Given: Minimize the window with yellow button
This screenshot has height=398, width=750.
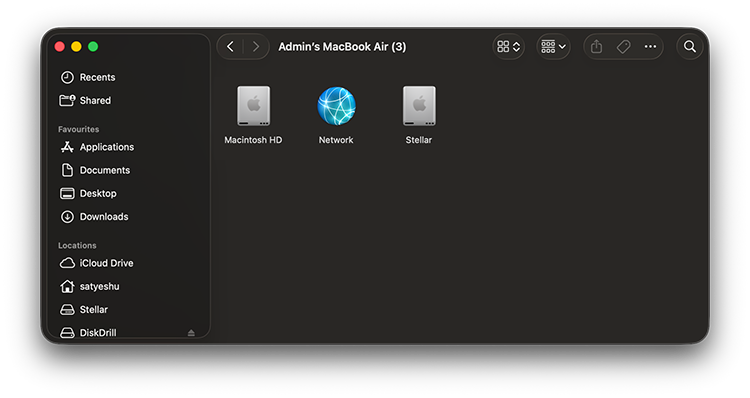Looking at the screenshot, I should (x=77, y=46).
